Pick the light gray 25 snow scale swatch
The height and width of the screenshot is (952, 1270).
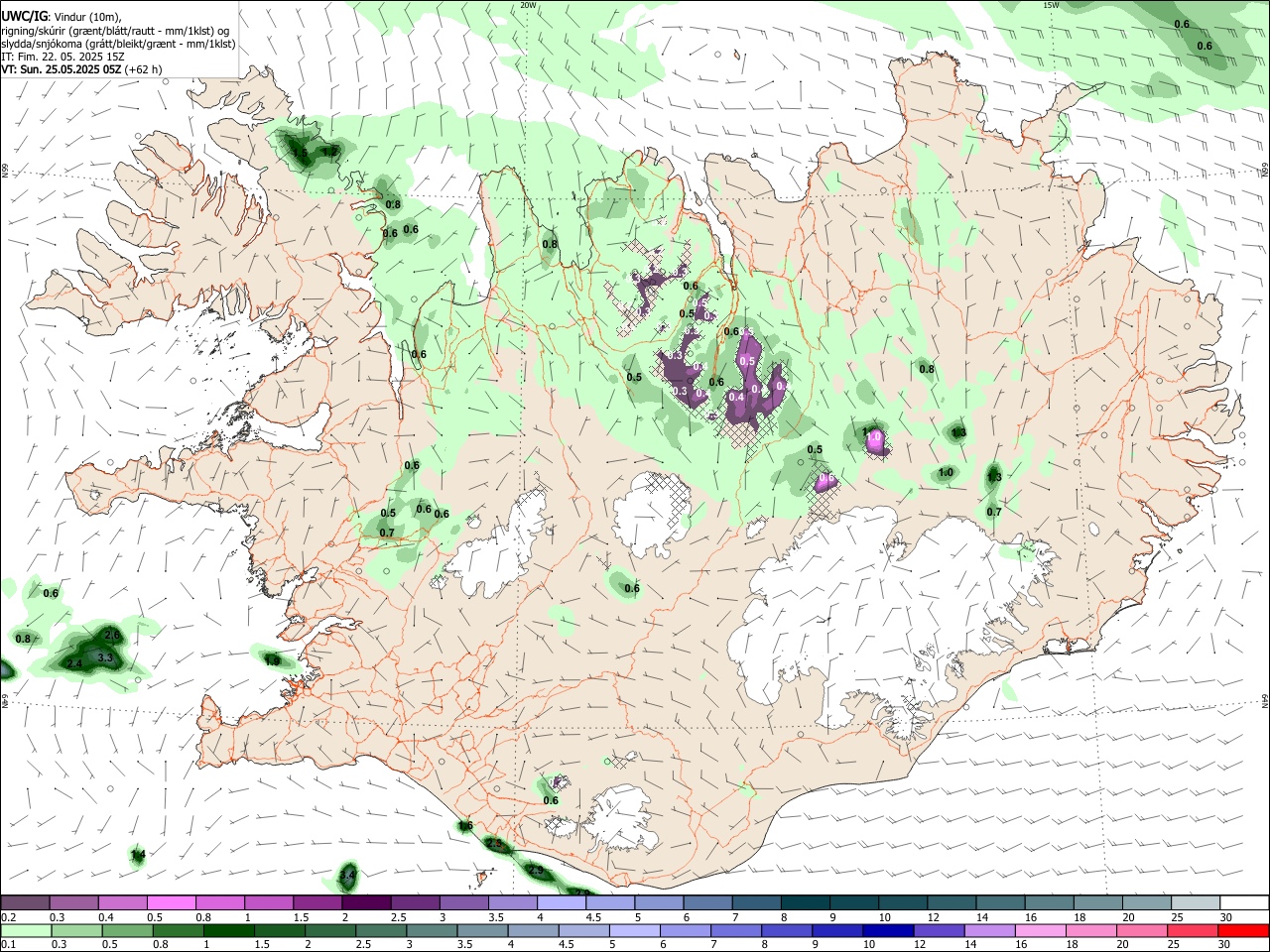click(1196, 903)
